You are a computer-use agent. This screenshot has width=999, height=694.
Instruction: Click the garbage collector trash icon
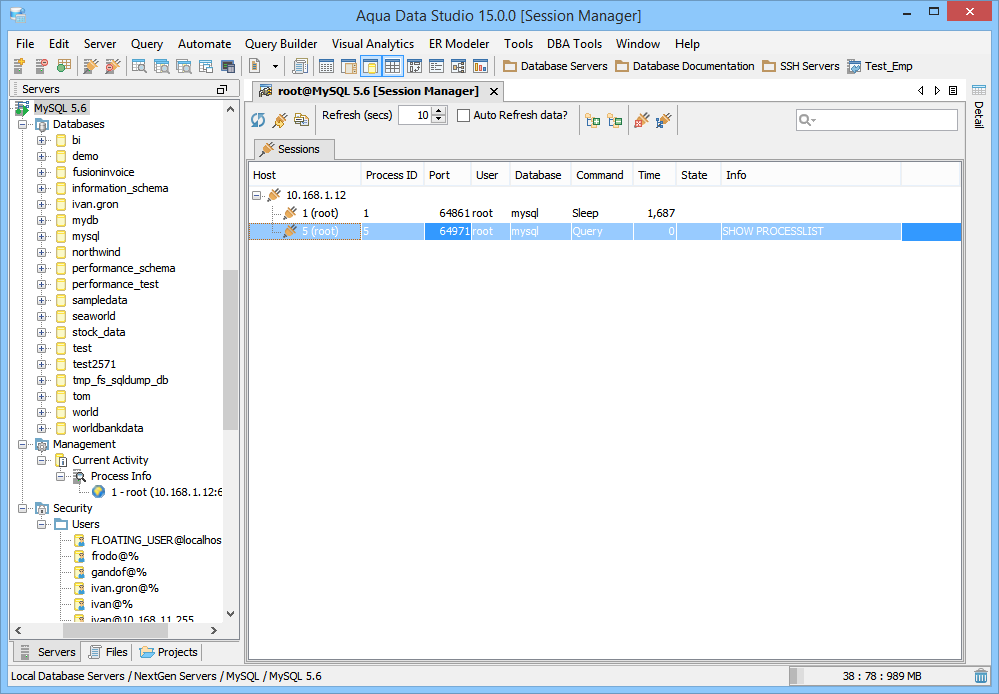pyautogui.click(x=982, y=676)
